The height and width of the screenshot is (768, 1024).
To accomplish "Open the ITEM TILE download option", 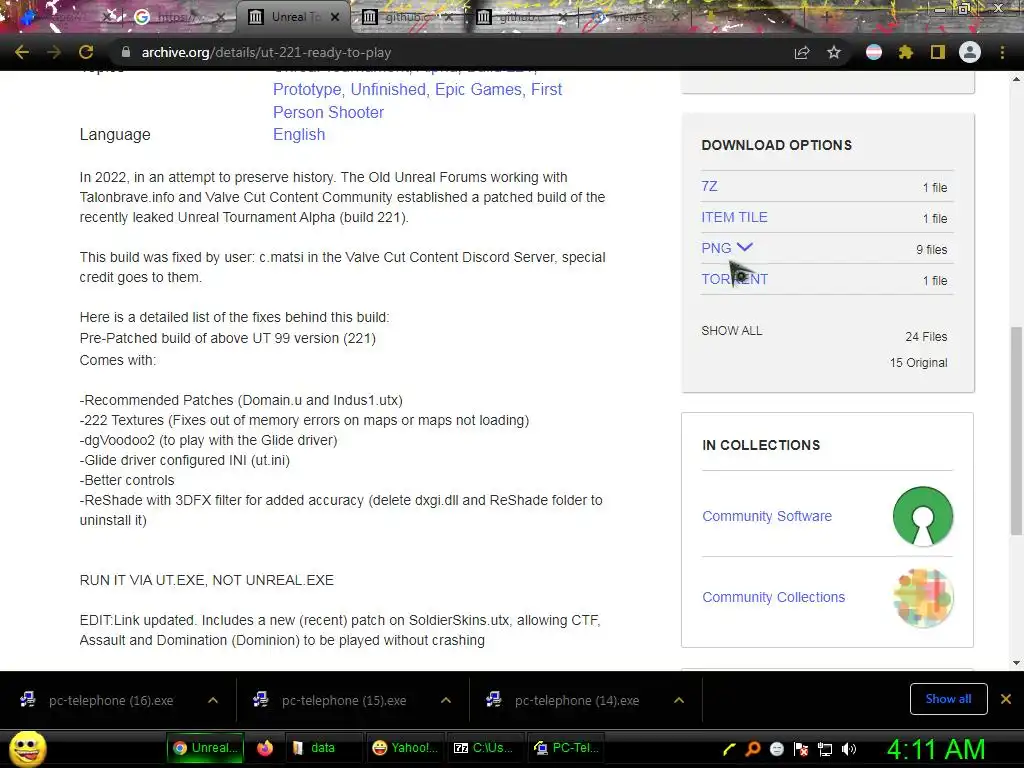I will (734, 217).
